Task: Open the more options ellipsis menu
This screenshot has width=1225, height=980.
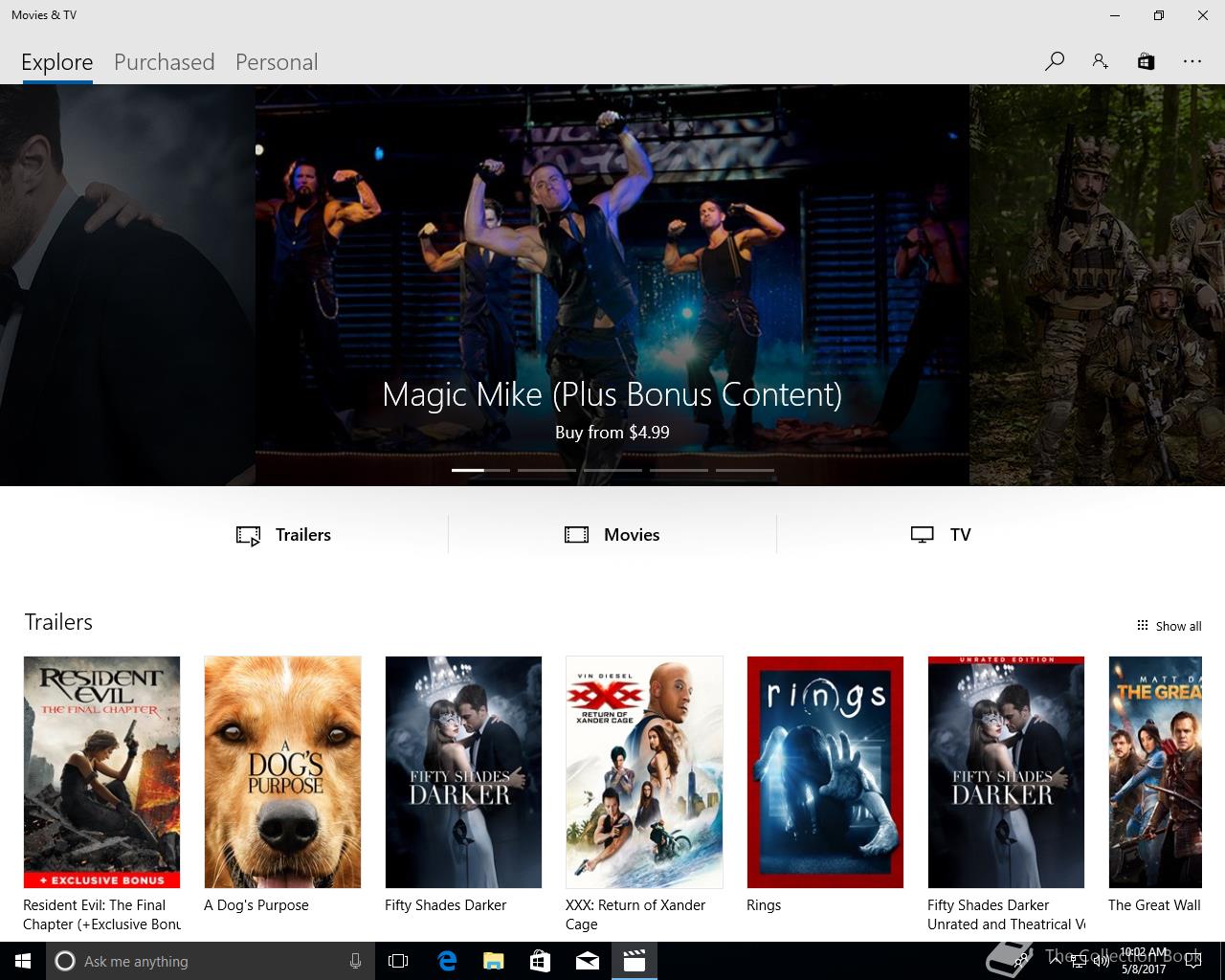Action: 1192,61
